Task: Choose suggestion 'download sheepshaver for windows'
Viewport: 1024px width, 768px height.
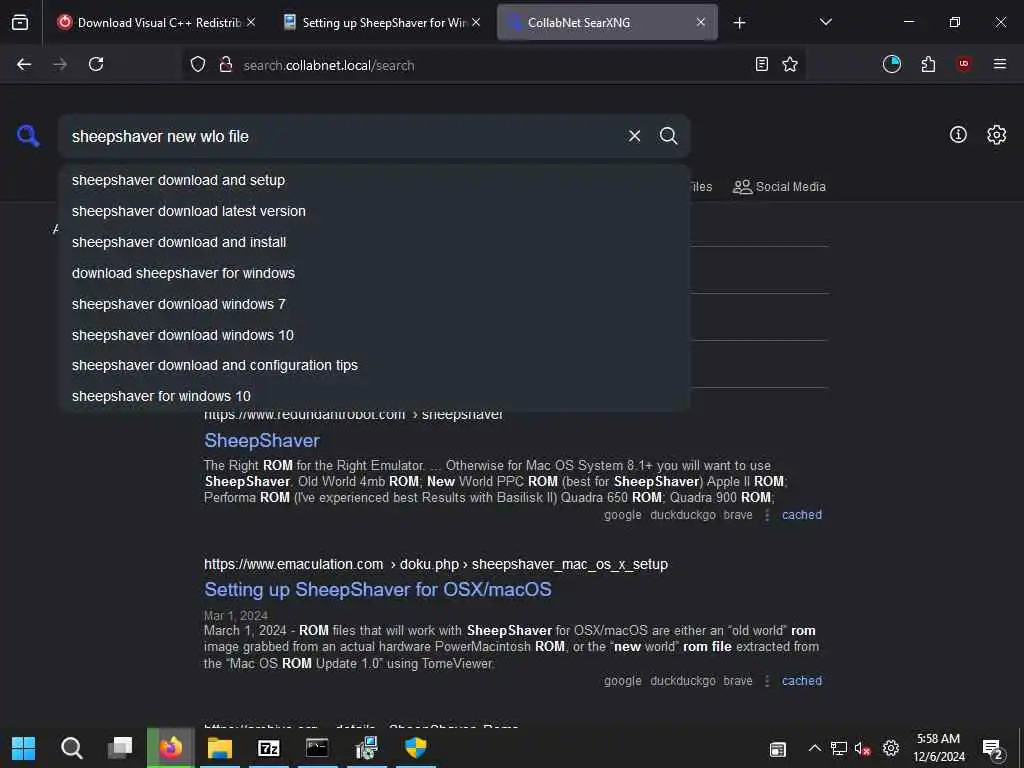Action: pos(374,273)
